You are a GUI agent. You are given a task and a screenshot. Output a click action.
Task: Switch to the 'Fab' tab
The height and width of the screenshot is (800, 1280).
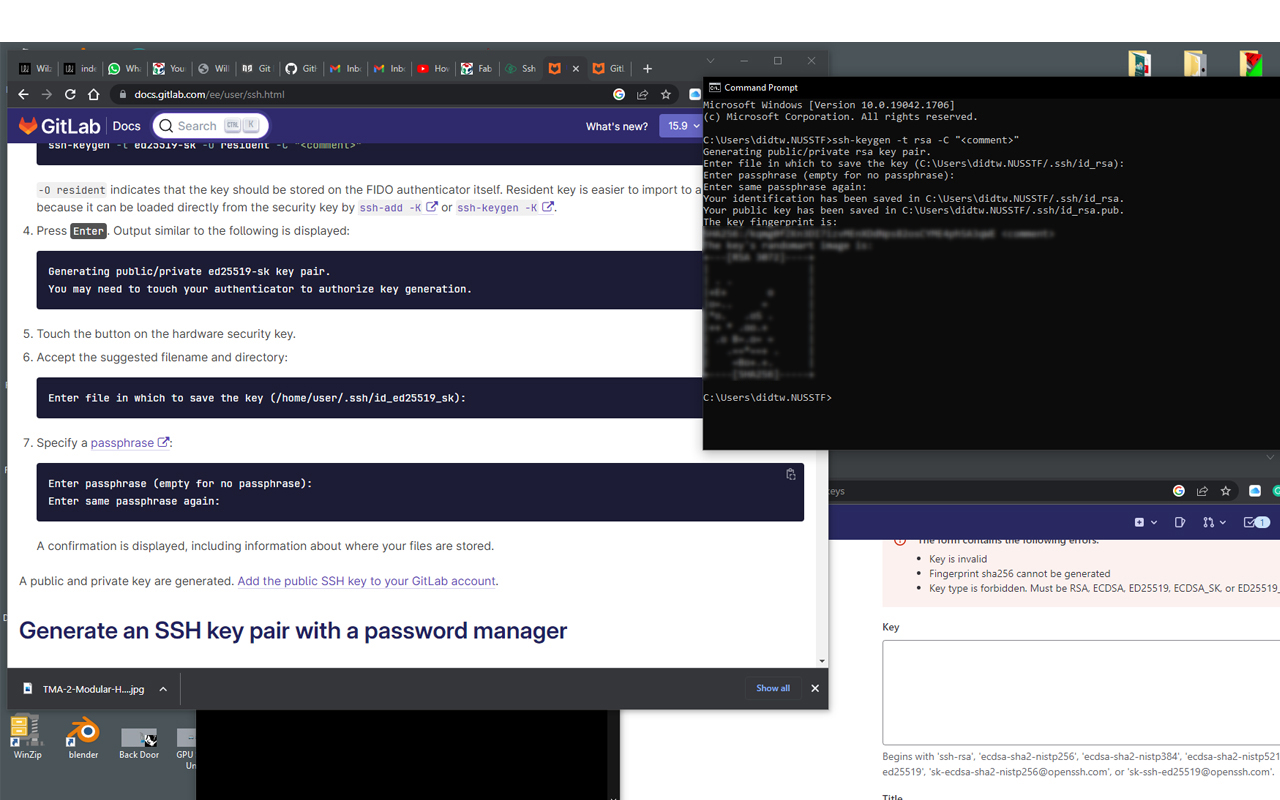477,68
